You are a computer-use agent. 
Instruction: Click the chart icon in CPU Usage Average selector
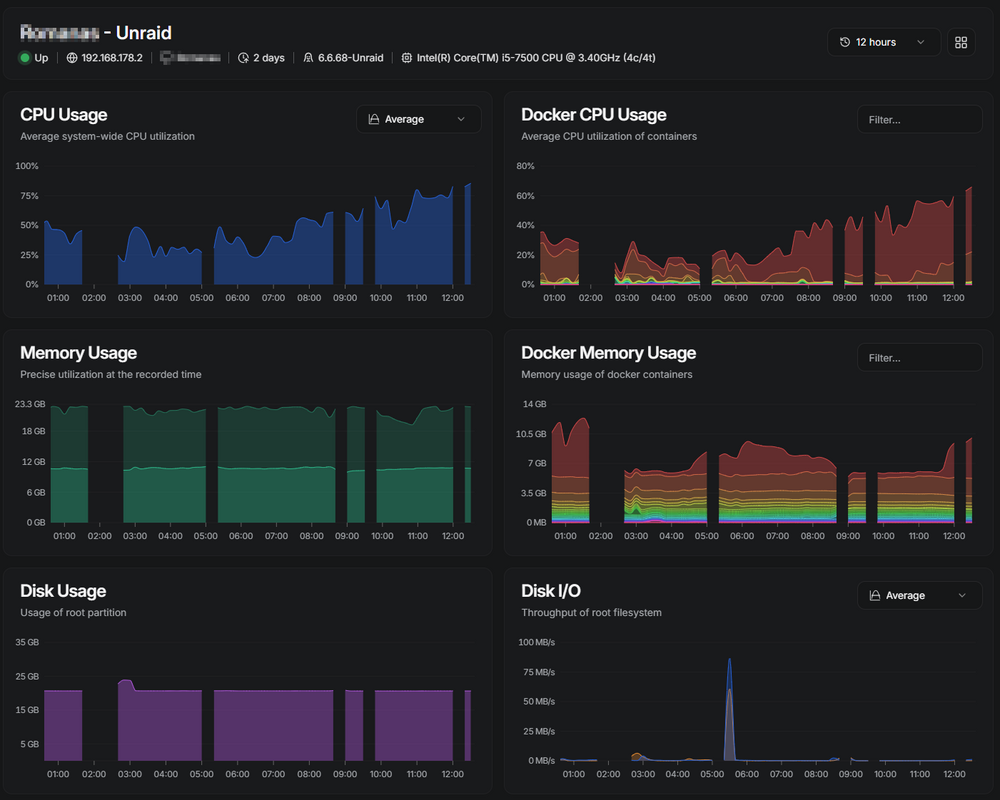374,119
